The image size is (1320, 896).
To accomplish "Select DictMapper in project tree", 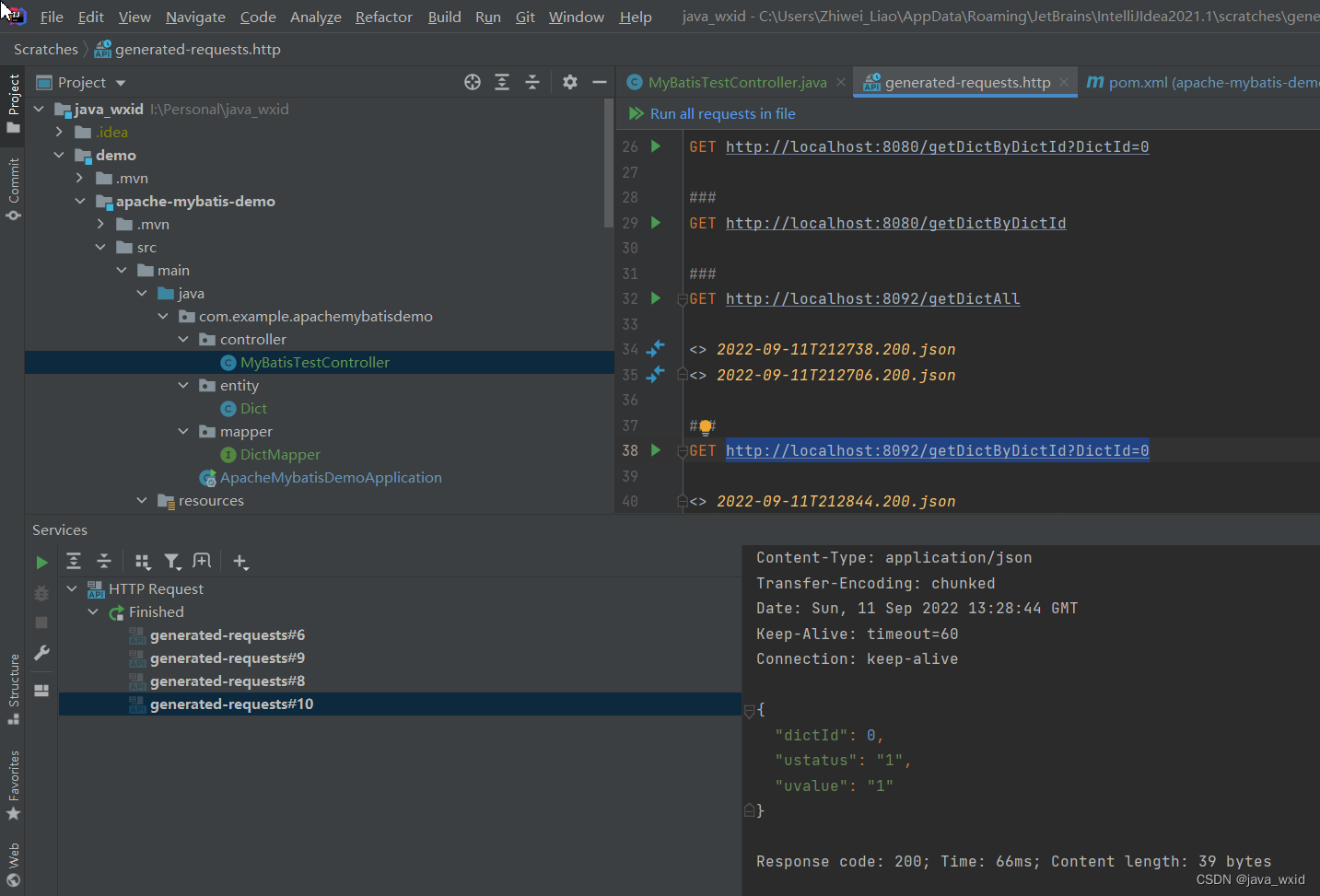I will coord(280,454).
